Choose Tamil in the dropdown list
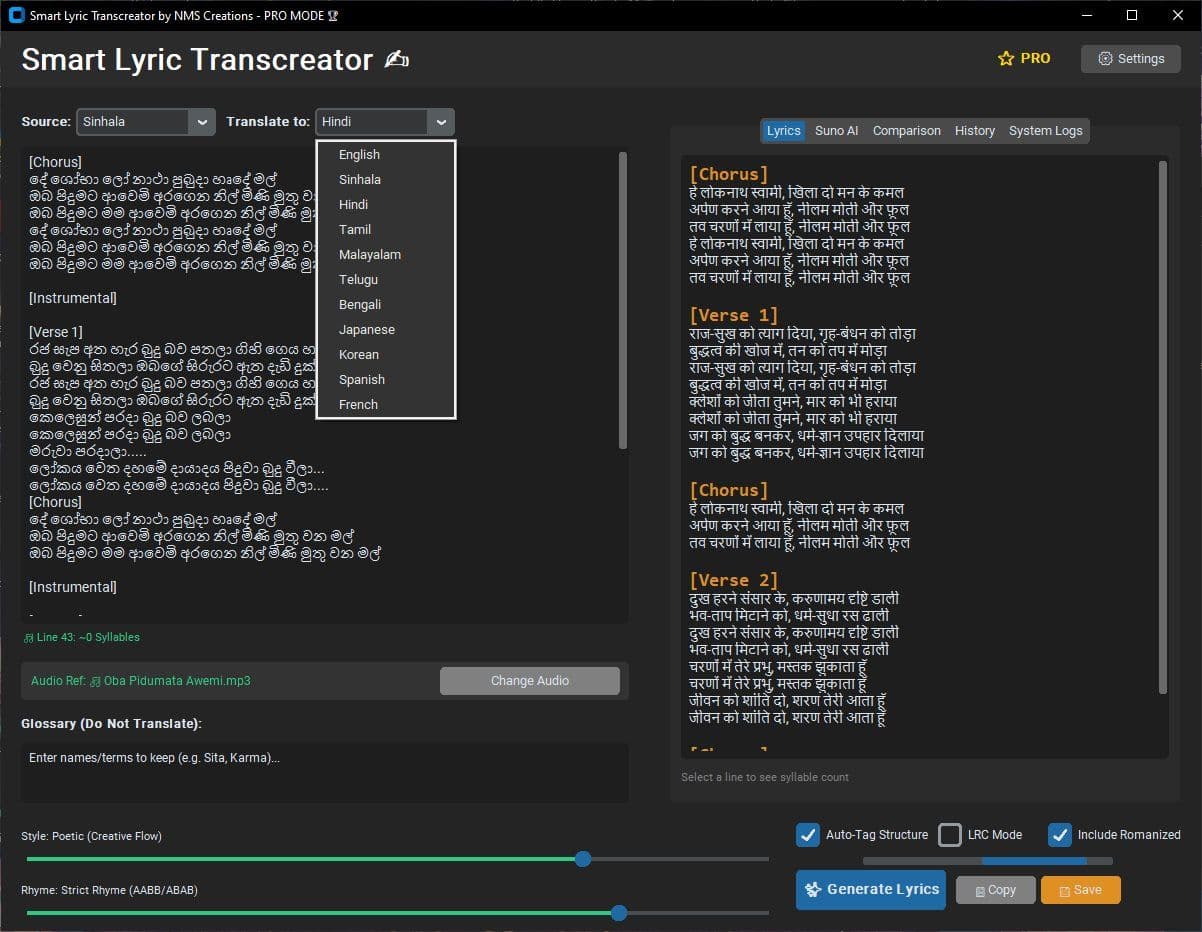The image size is (1202, 932). [386, 230]
